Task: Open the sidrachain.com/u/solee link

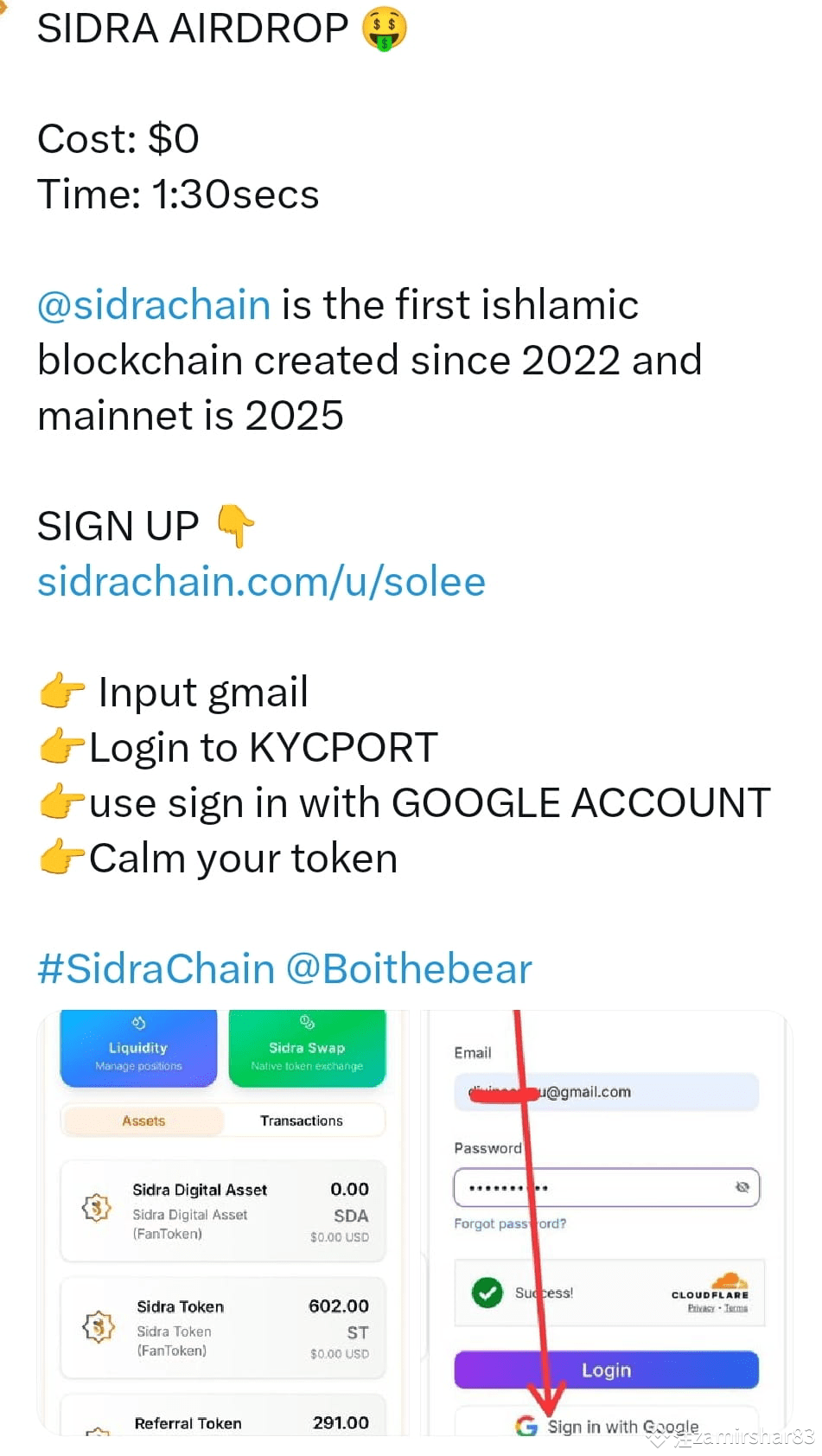Action: coord(261,582)
